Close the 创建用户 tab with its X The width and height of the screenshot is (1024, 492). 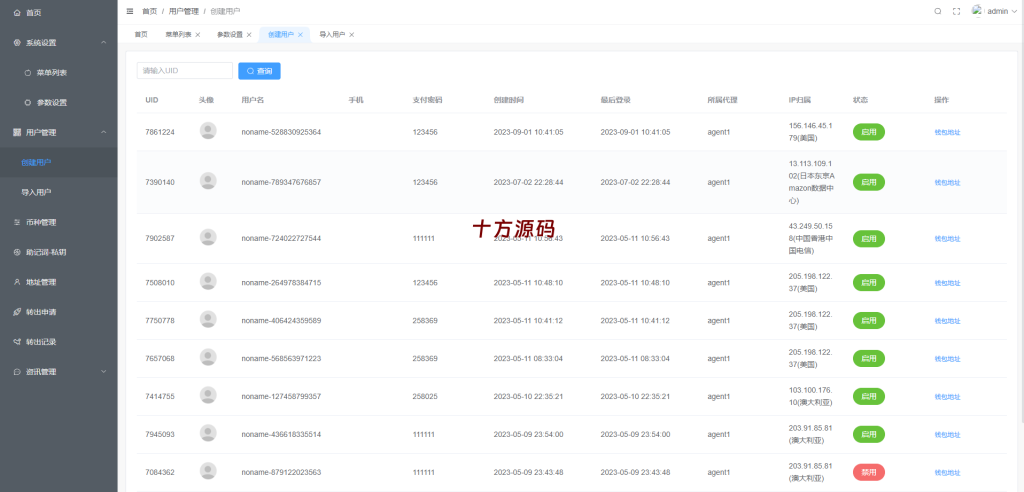[x=300, y=35]
